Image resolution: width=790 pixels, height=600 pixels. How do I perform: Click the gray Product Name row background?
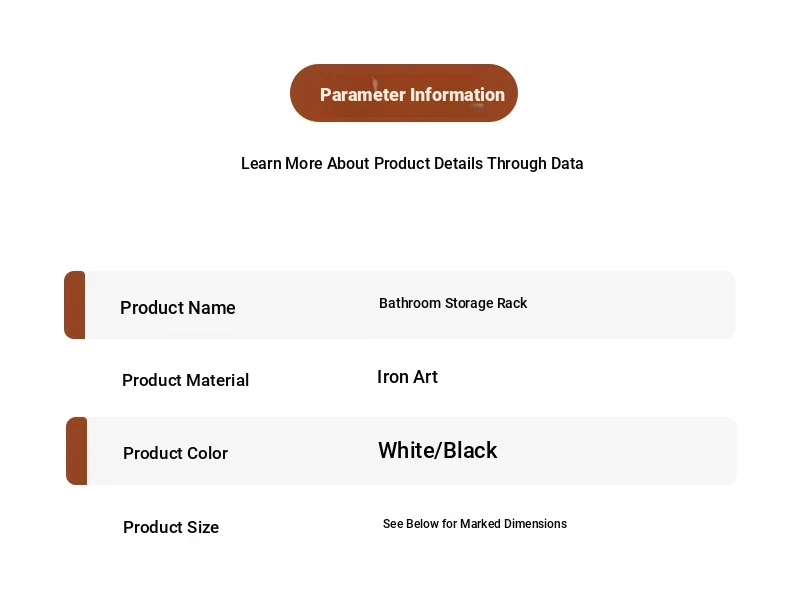400,305
